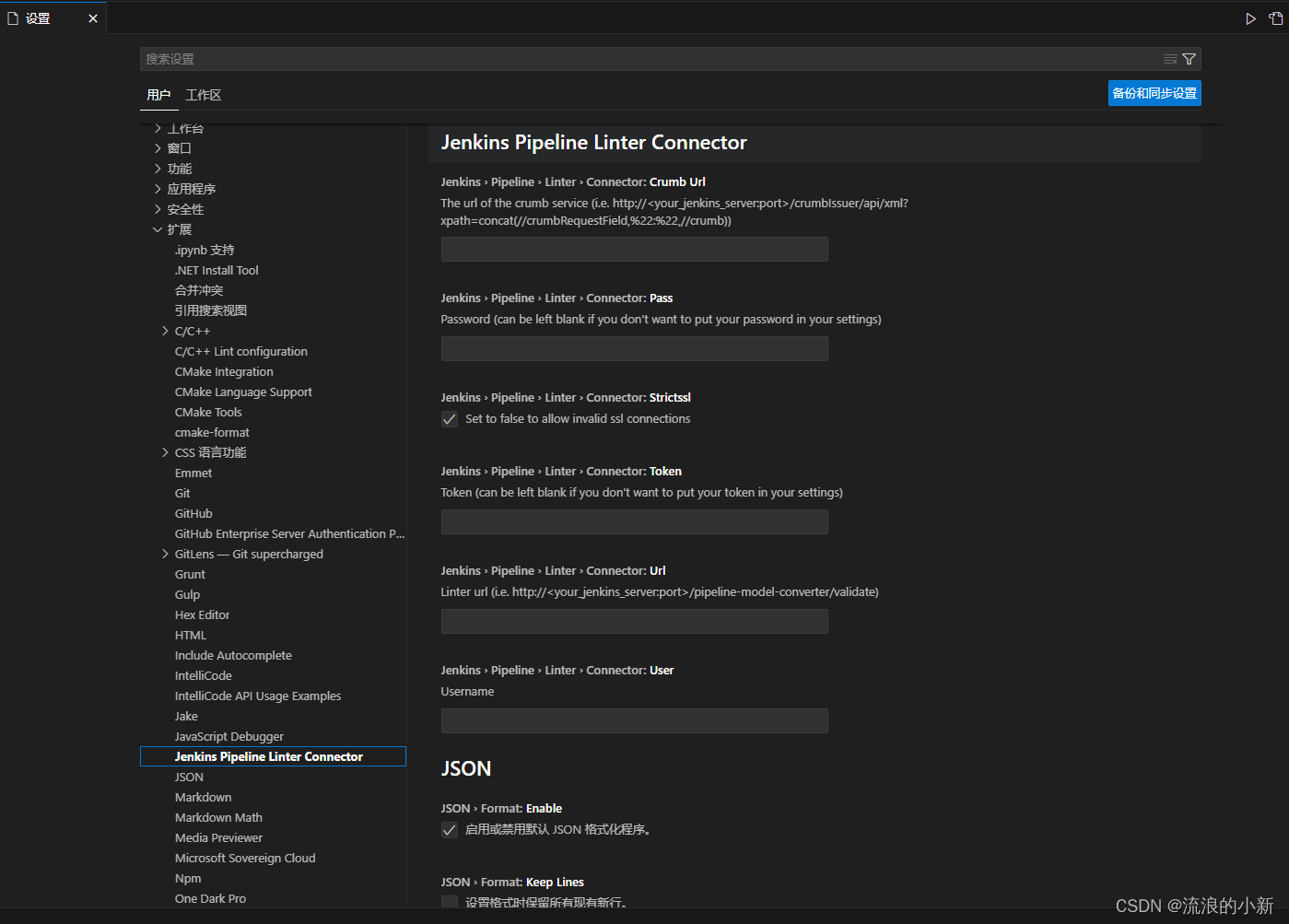
Task: Select the 设置 editor tab
Action: [x=53, y=18]
